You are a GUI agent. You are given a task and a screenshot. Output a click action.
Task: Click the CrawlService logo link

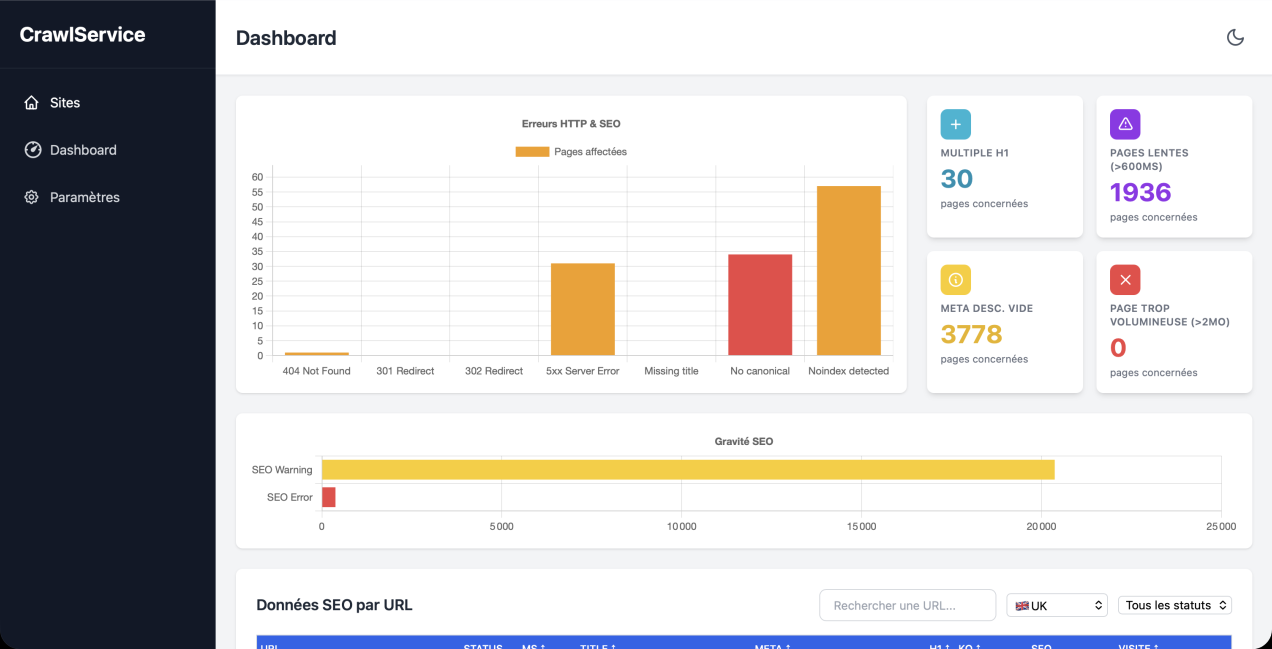point(83,35)
